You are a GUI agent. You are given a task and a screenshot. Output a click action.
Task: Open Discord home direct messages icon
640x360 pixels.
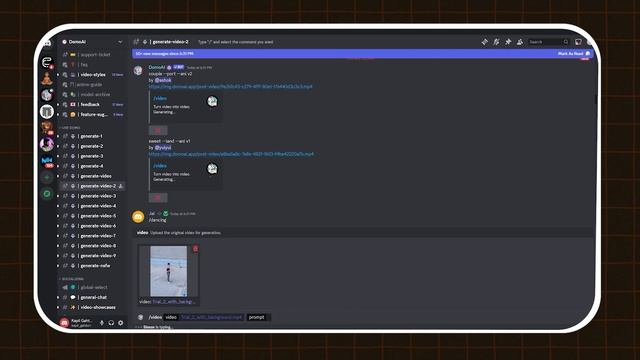click(x=47, y=43)
